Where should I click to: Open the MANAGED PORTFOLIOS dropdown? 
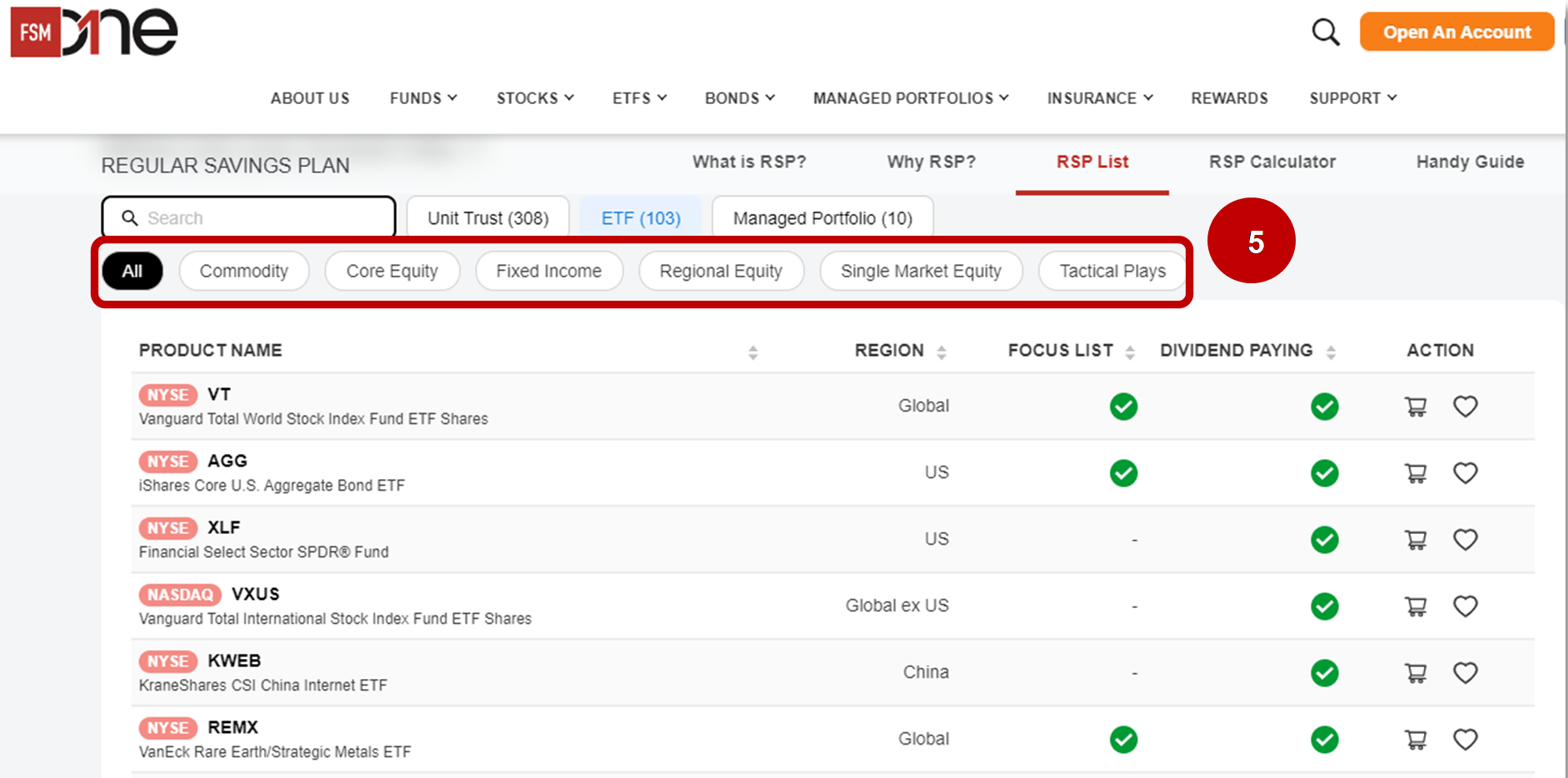909,97
